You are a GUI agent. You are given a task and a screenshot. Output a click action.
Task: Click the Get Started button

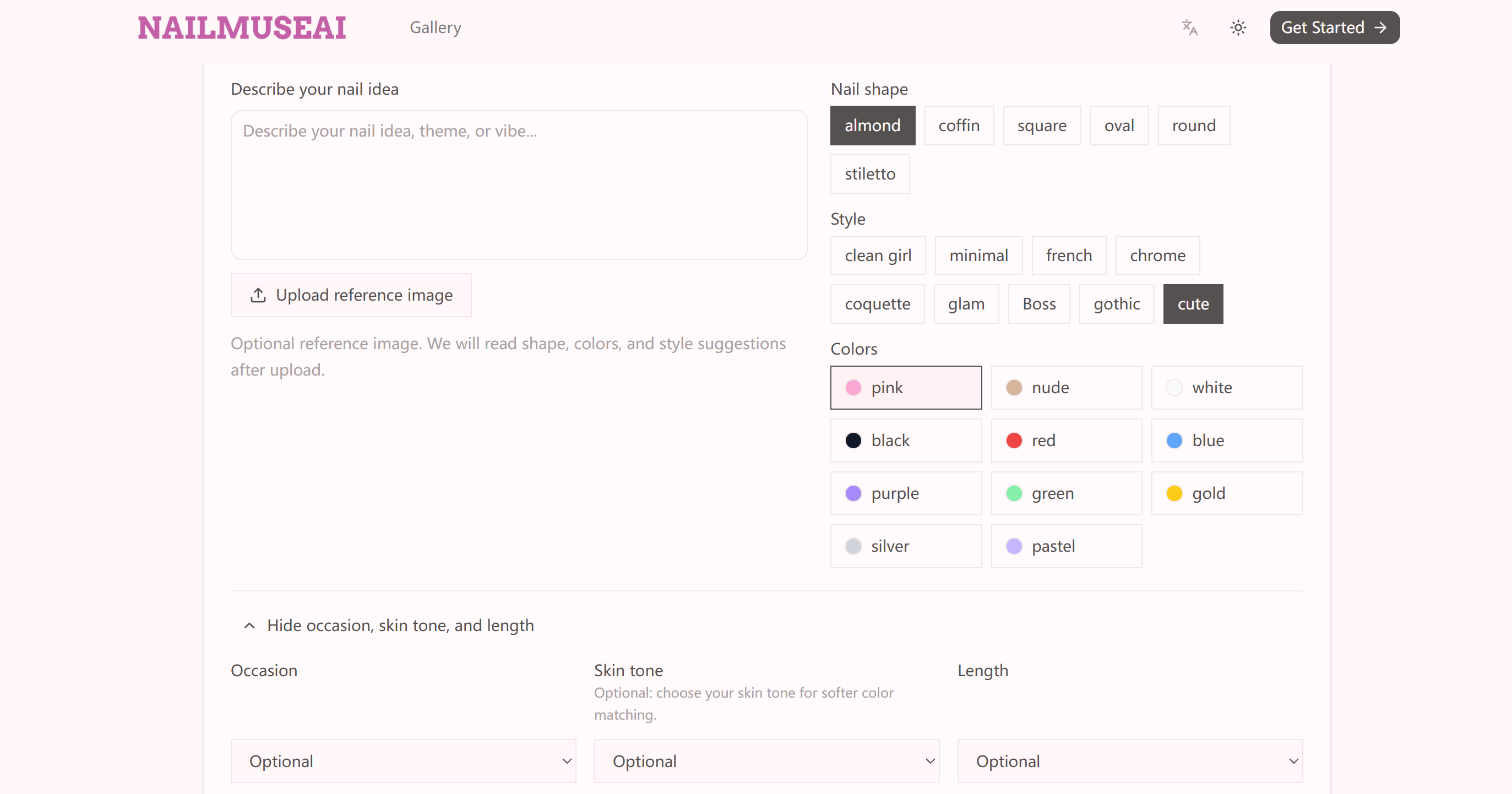tap(1334, 28)
